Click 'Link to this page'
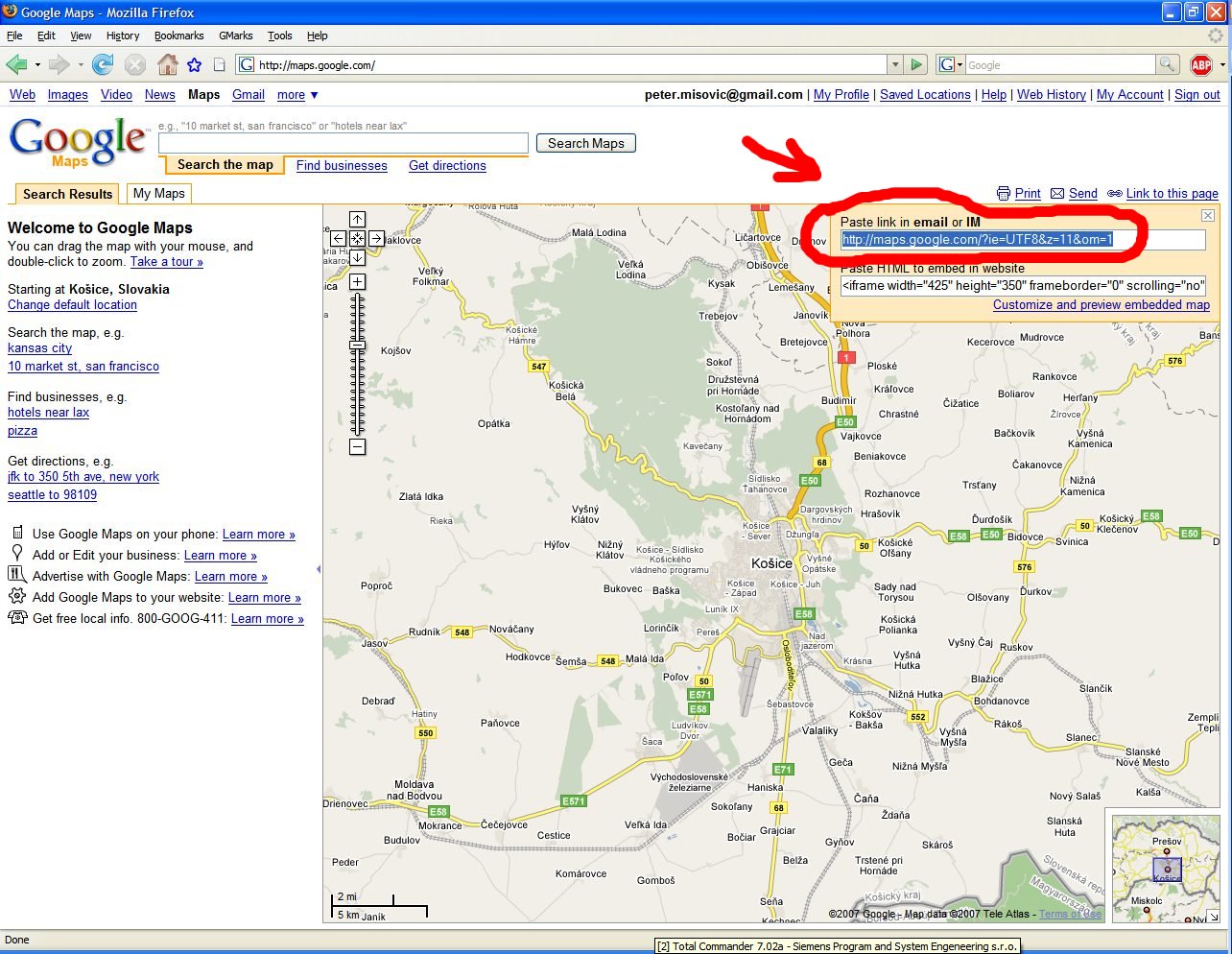This screenshot has width=1232, height=954. tap(1172, 193)
